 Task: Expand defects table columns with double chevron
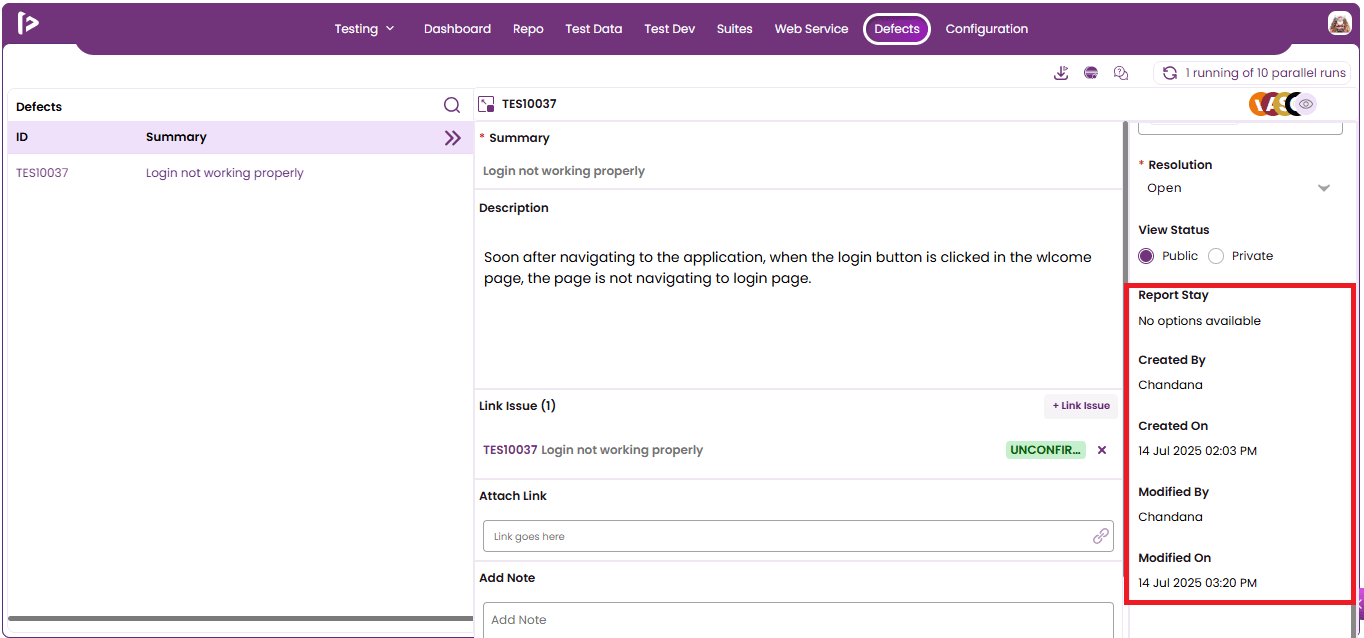point(453,138)
